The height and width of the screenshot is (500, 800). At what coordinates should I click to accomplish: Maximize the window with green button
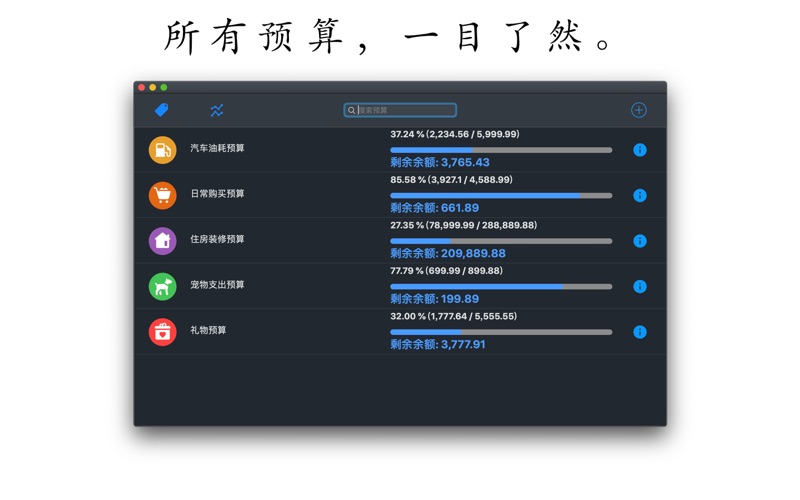164,87
